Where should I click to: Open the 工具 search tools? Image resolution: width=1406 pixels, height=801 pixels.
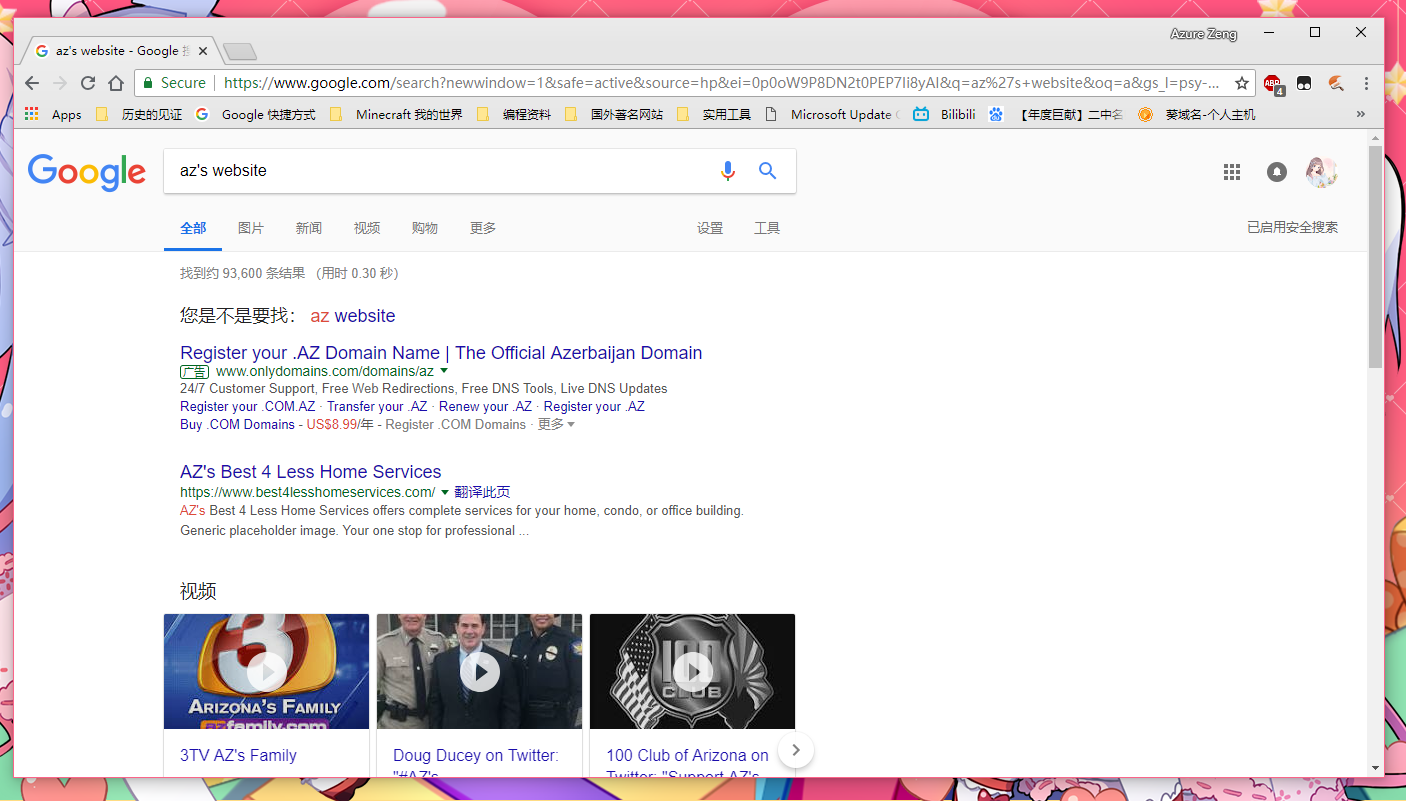click(767, 228)
